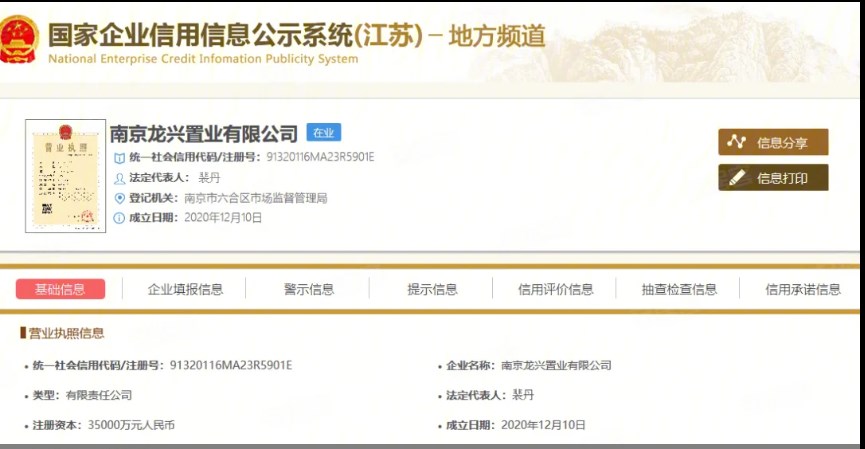Click the credit code icon beside 统一社会信用代码
This screenshot has height=449, width=865.
click(x=120, y=158)
